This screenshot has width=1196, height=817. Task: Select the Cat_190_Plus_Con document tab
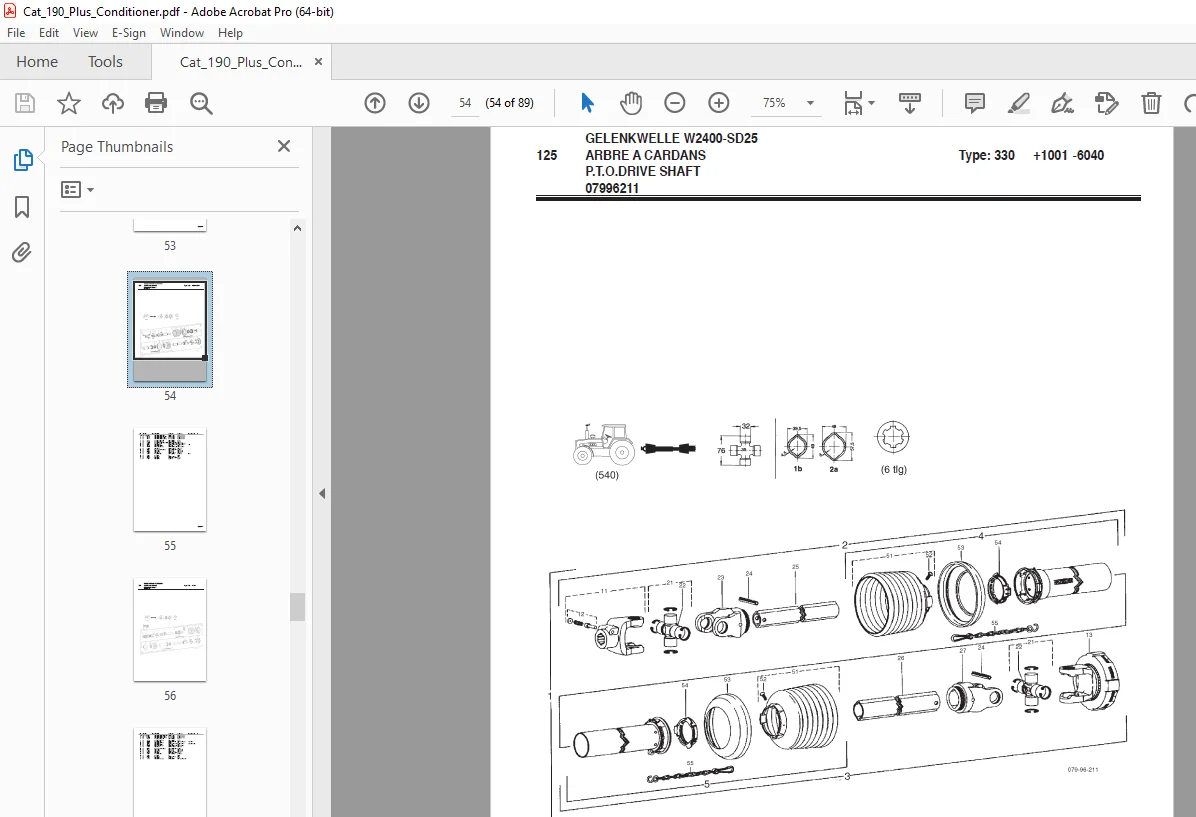[x=241, y=62]
